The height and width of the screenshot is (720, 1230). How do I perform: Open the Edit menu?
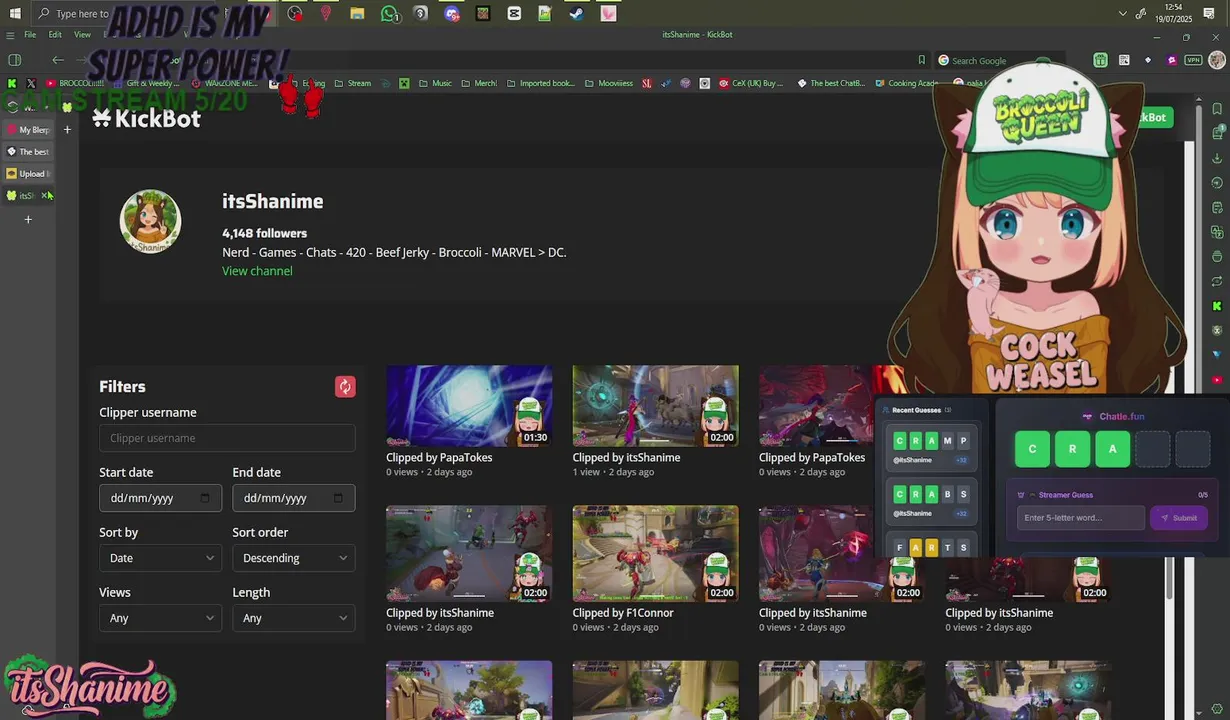click(x=55, y=35)
